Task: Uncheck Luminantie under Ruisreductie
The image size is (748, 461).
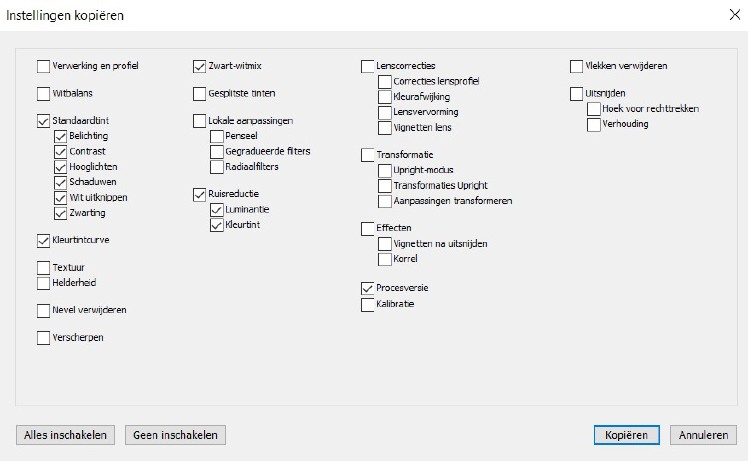Action: coord(217,210)
